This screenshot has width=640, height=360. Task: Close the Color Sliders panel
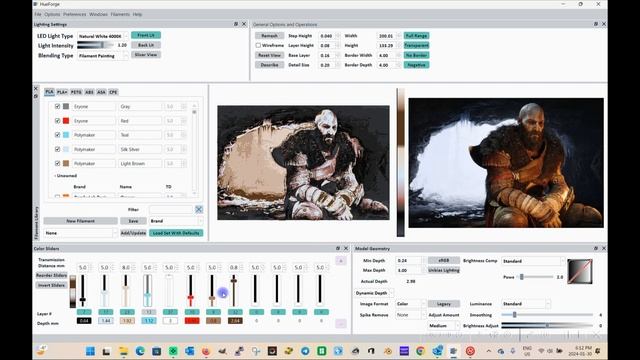click(346, 248)
